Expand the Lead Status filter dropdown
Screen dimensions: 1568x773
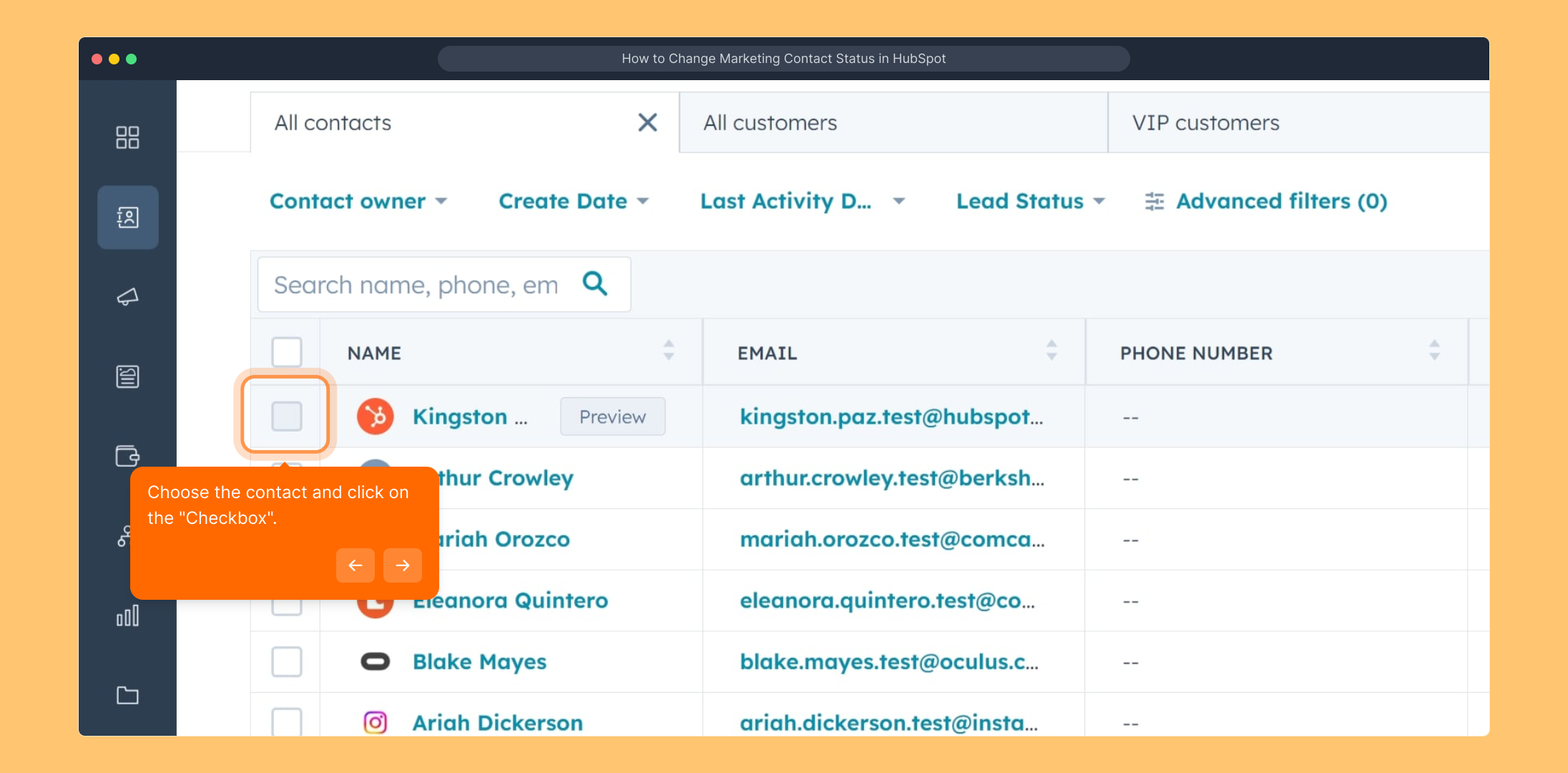[x=1030, y=201]
